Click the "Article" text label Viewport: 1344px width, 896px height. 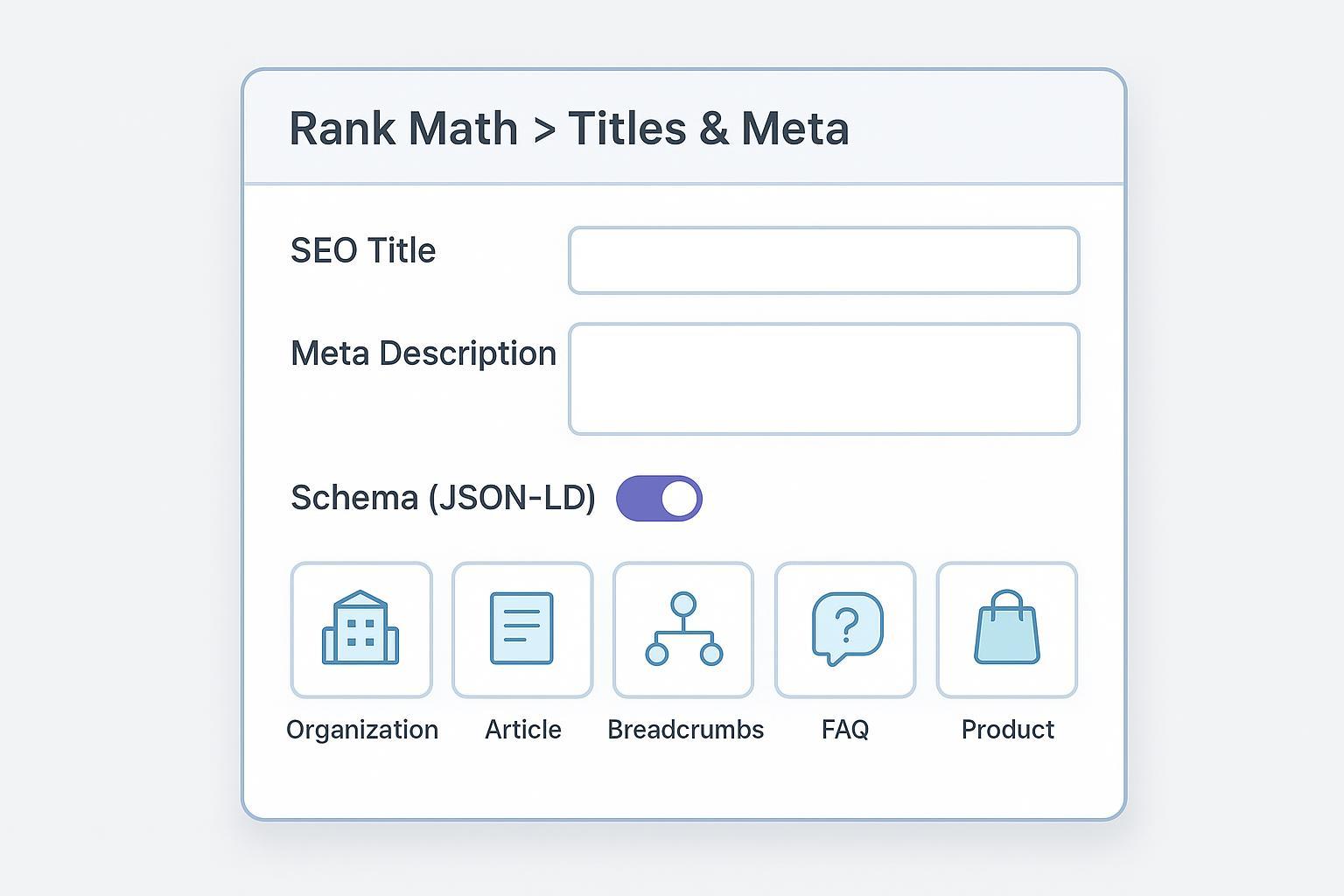coord(523,730)
